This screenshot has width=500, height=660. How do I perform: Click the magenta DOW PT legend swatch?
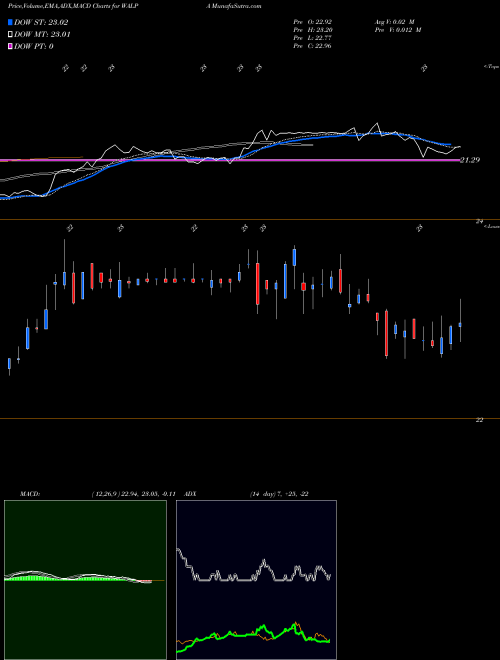[x=10, y=46]
